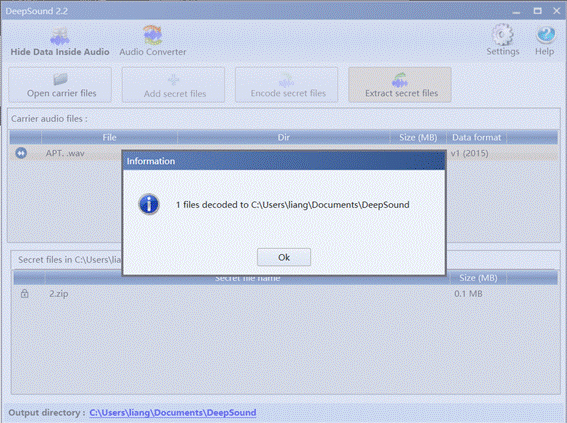Minimize the DeepSound window
Viewport: 567px width, 423px height.
pyautogui.click(x=516, y=11)
